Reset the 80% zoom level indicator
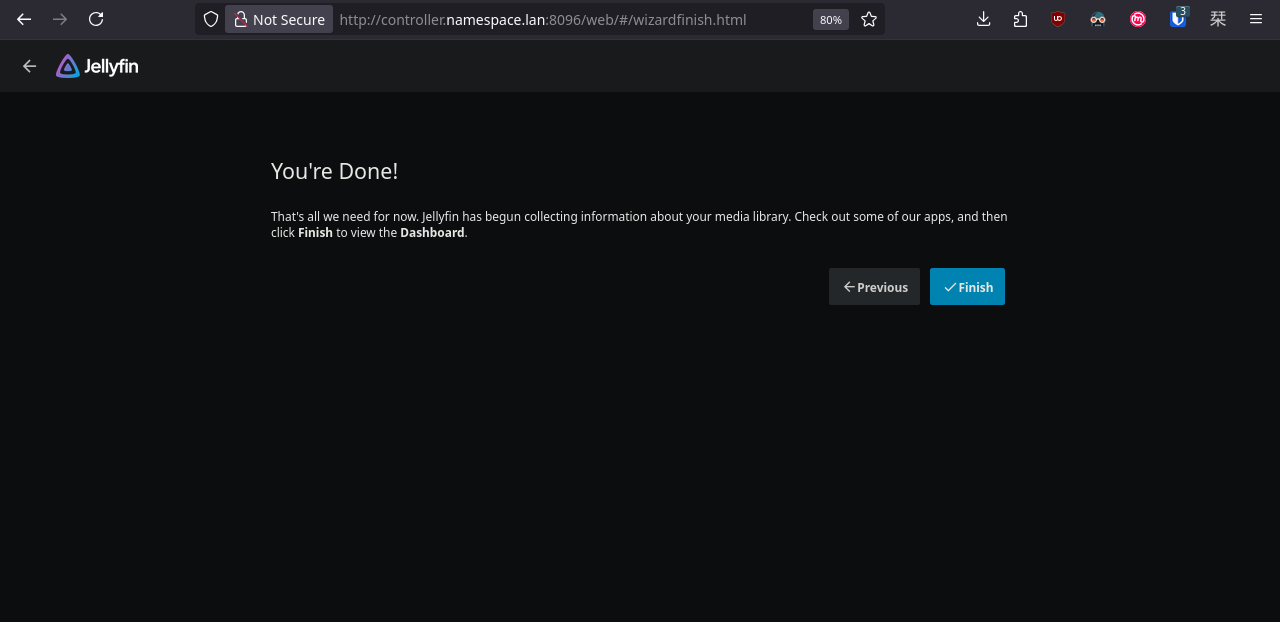Screen dimensions: 1280x622 click(831, 19)
